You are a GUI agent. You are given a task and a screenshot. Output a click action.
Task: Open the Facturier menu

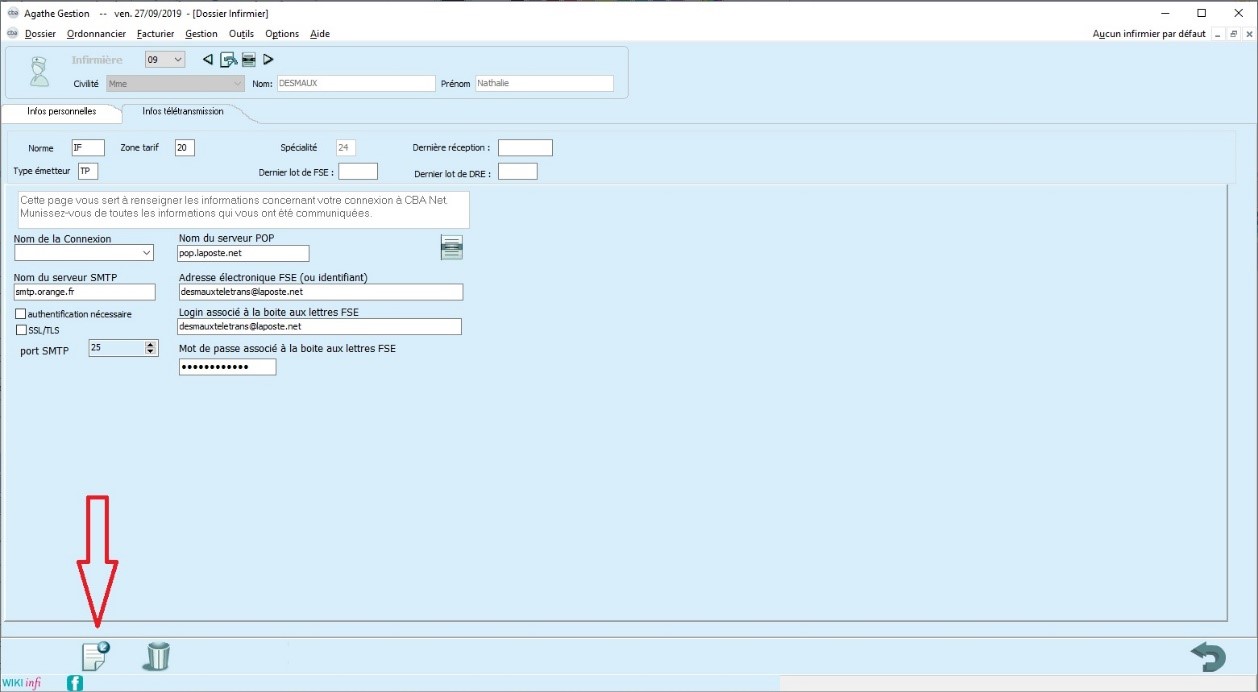155,34
